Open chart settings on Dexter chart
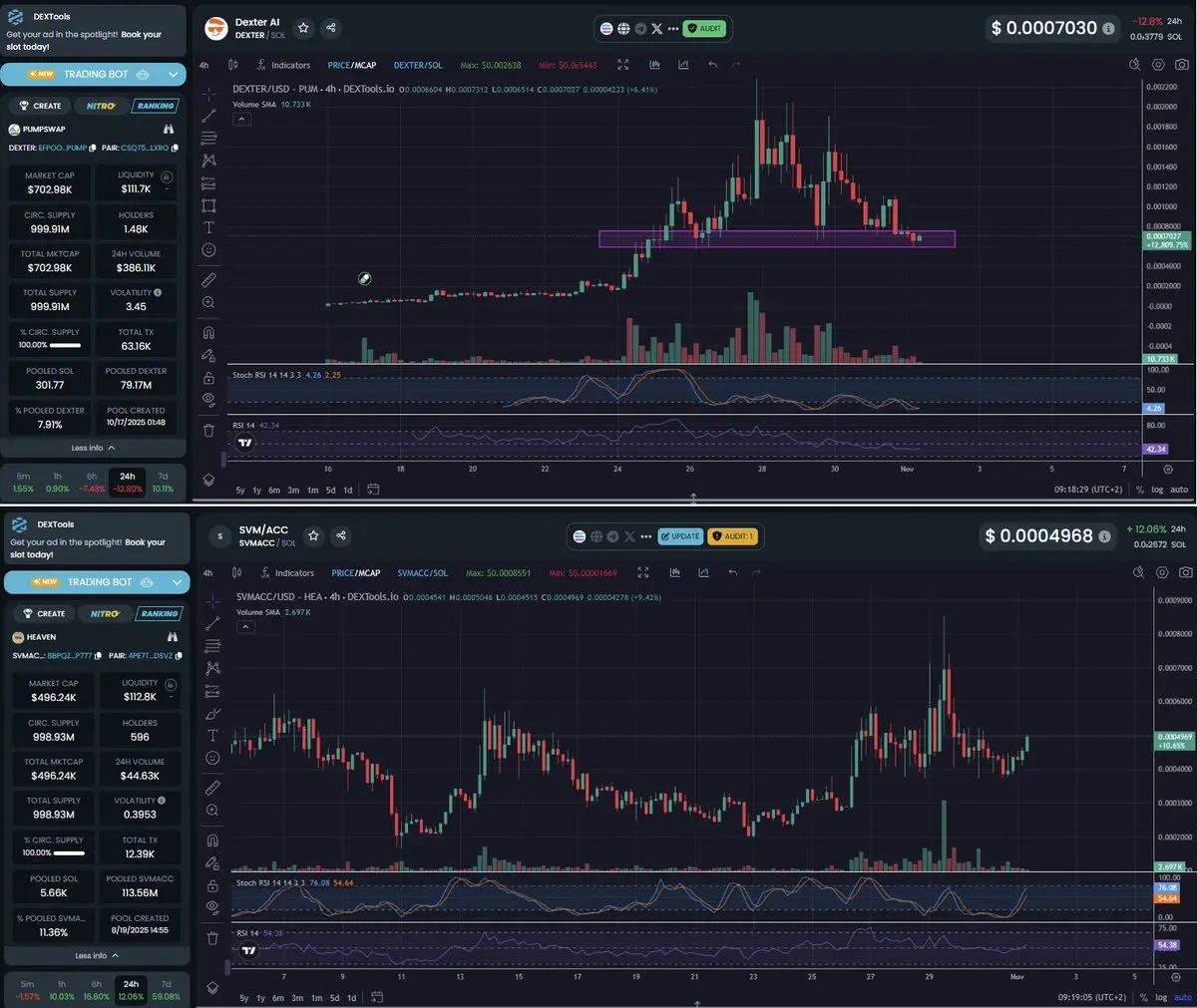1197x1008 pixels. 1158,65
